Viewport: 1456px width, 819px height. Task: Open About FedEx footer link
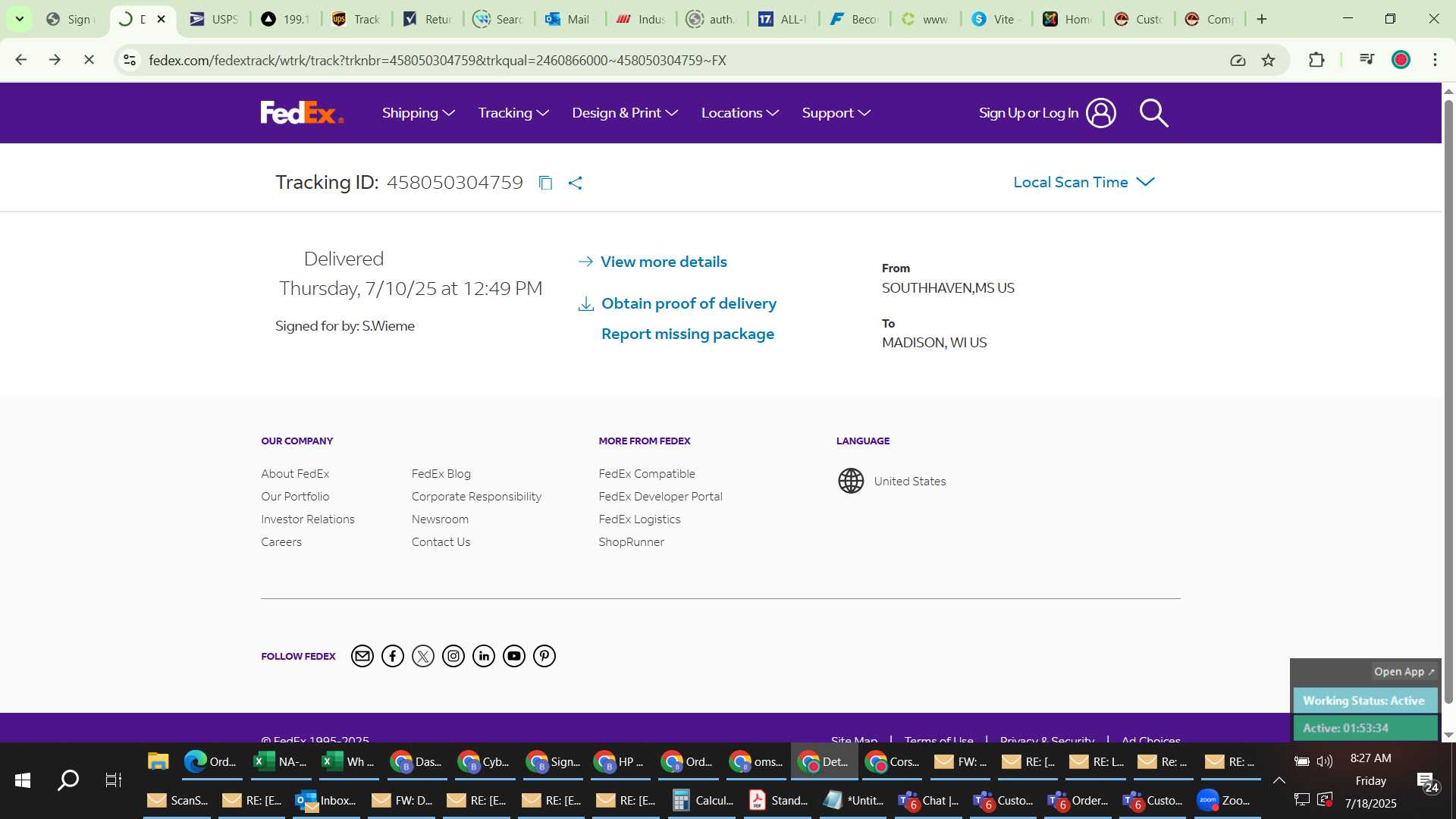click(295, 473)
